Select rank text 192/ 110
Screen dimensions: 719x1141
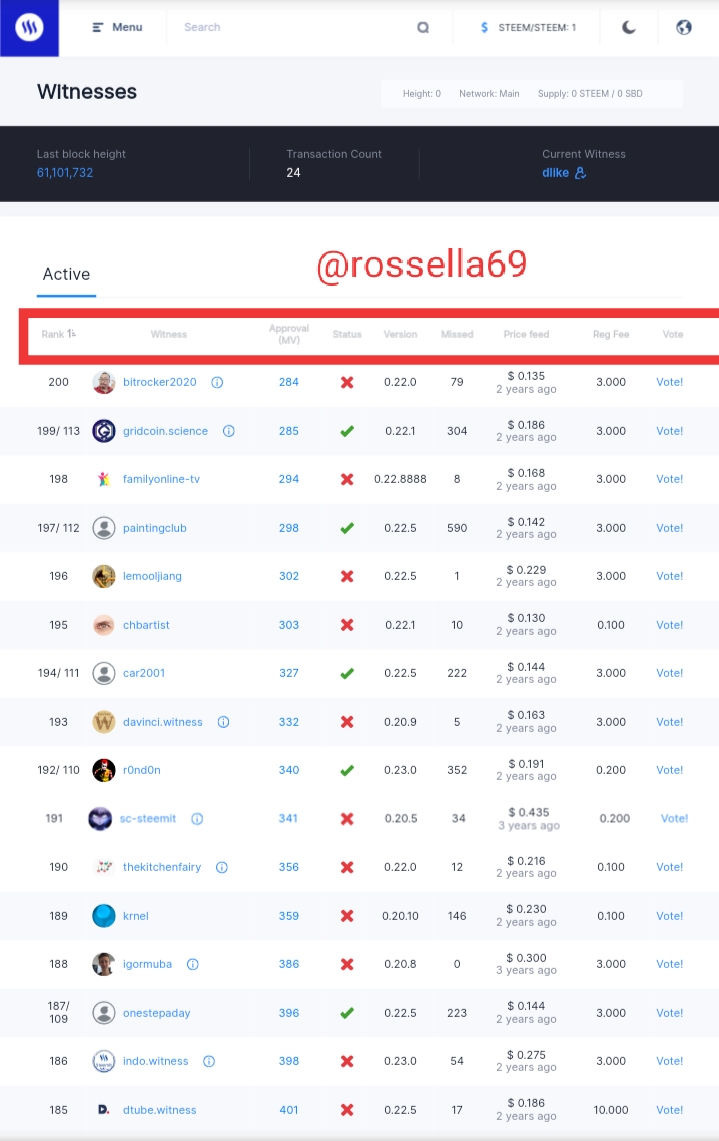58,770
